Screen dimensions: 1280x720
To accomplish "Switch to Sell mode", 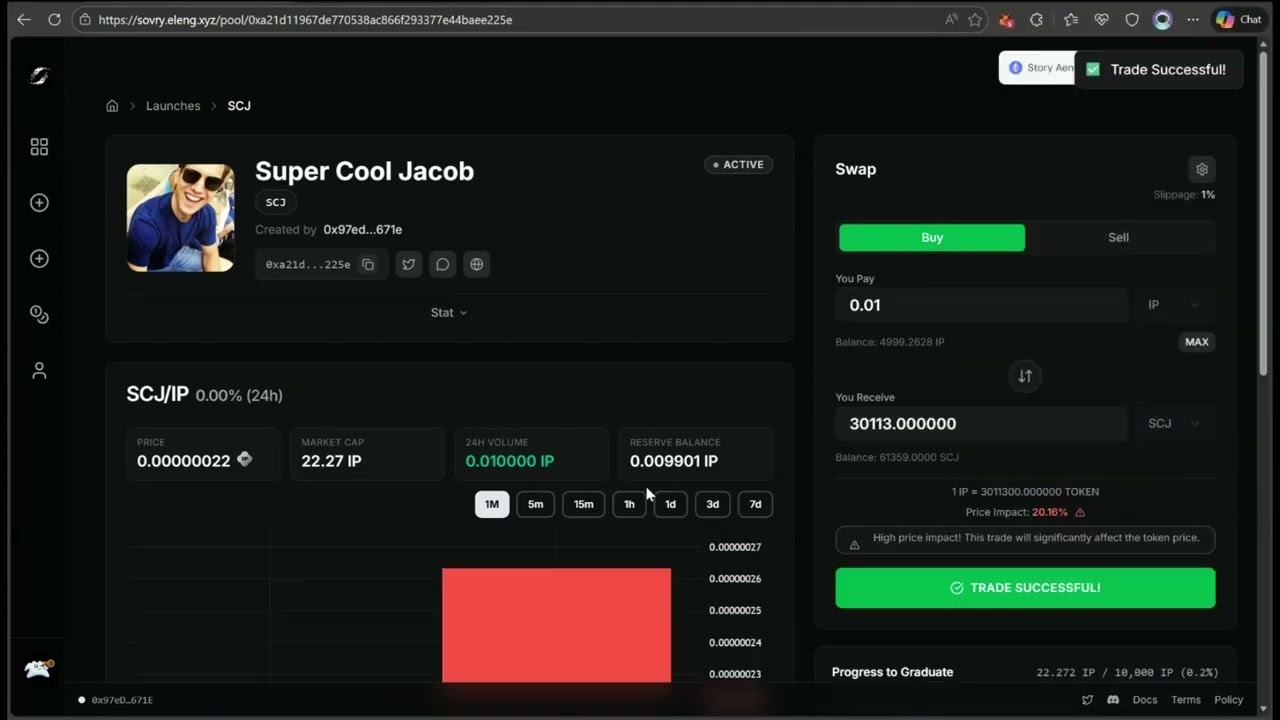I will 1118,238.
